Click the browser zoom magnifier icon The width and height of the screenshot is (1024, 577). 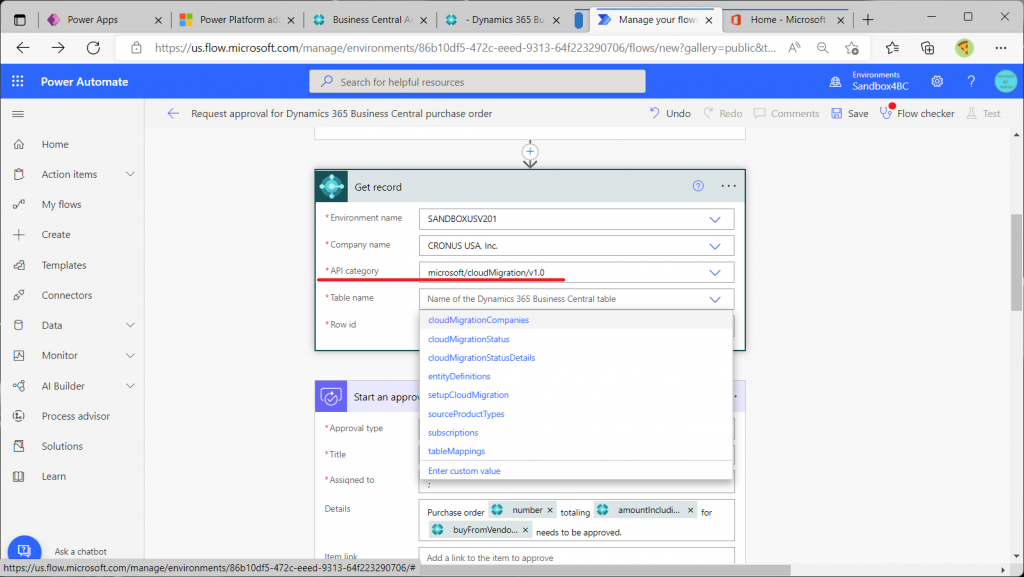click(823, 48)
